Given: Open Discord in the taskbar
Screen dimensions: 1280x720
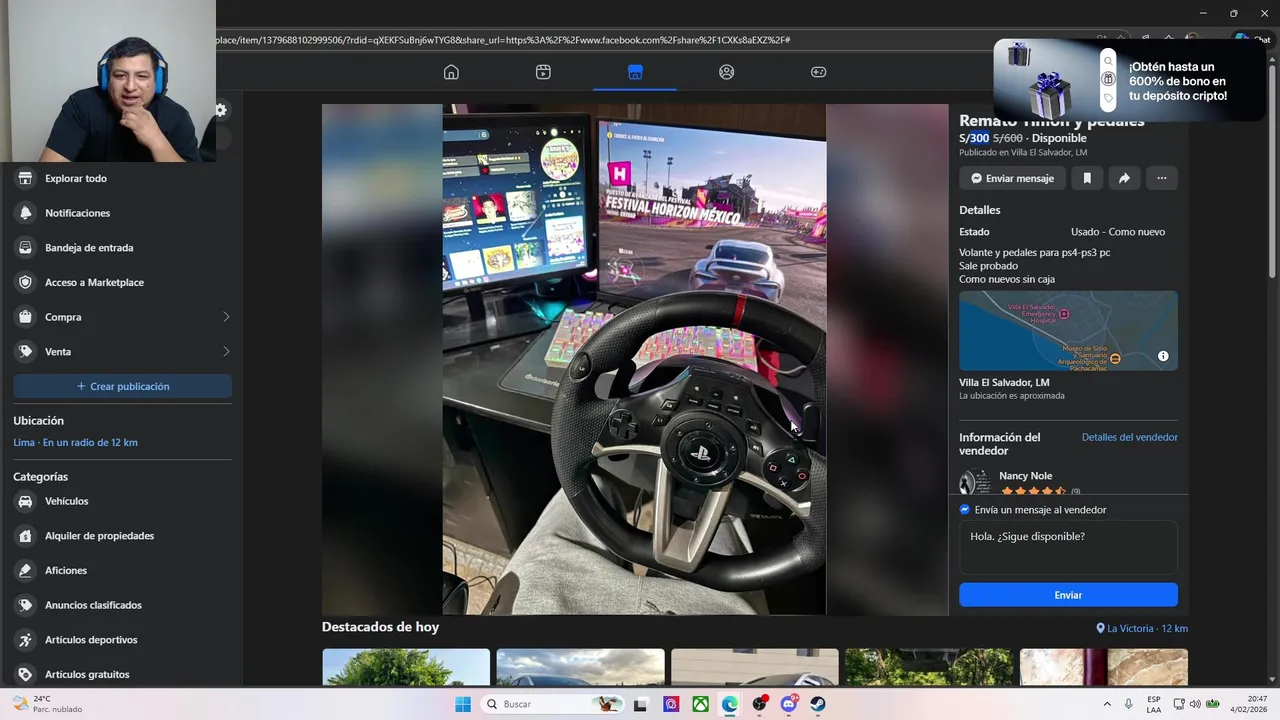Looking at the screenshot, I should point(789,704).
